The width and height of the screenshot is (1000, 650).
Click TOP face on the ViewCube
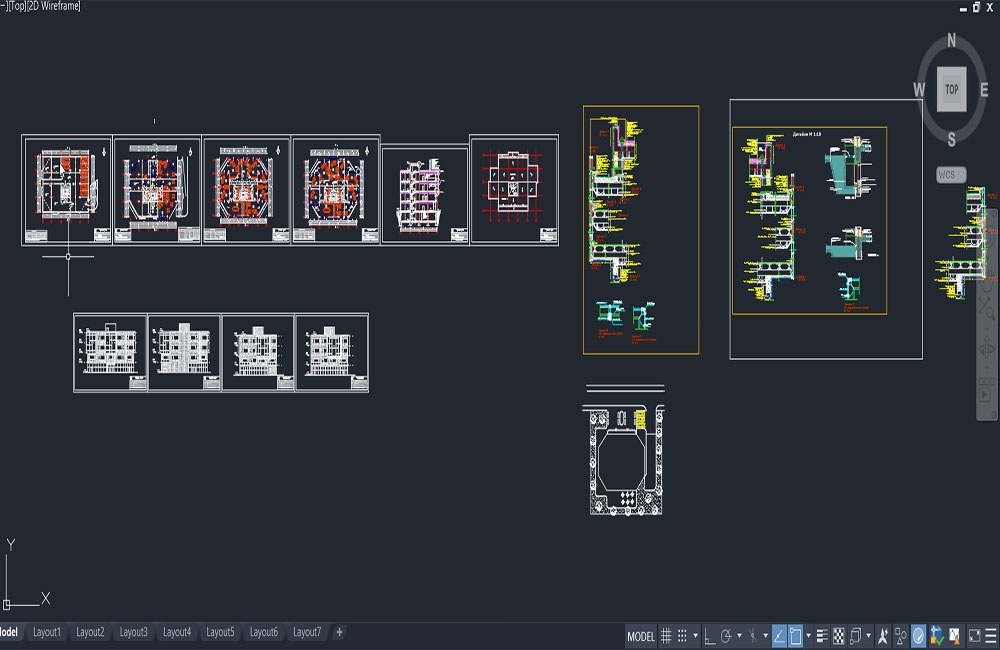click(952, 89)
